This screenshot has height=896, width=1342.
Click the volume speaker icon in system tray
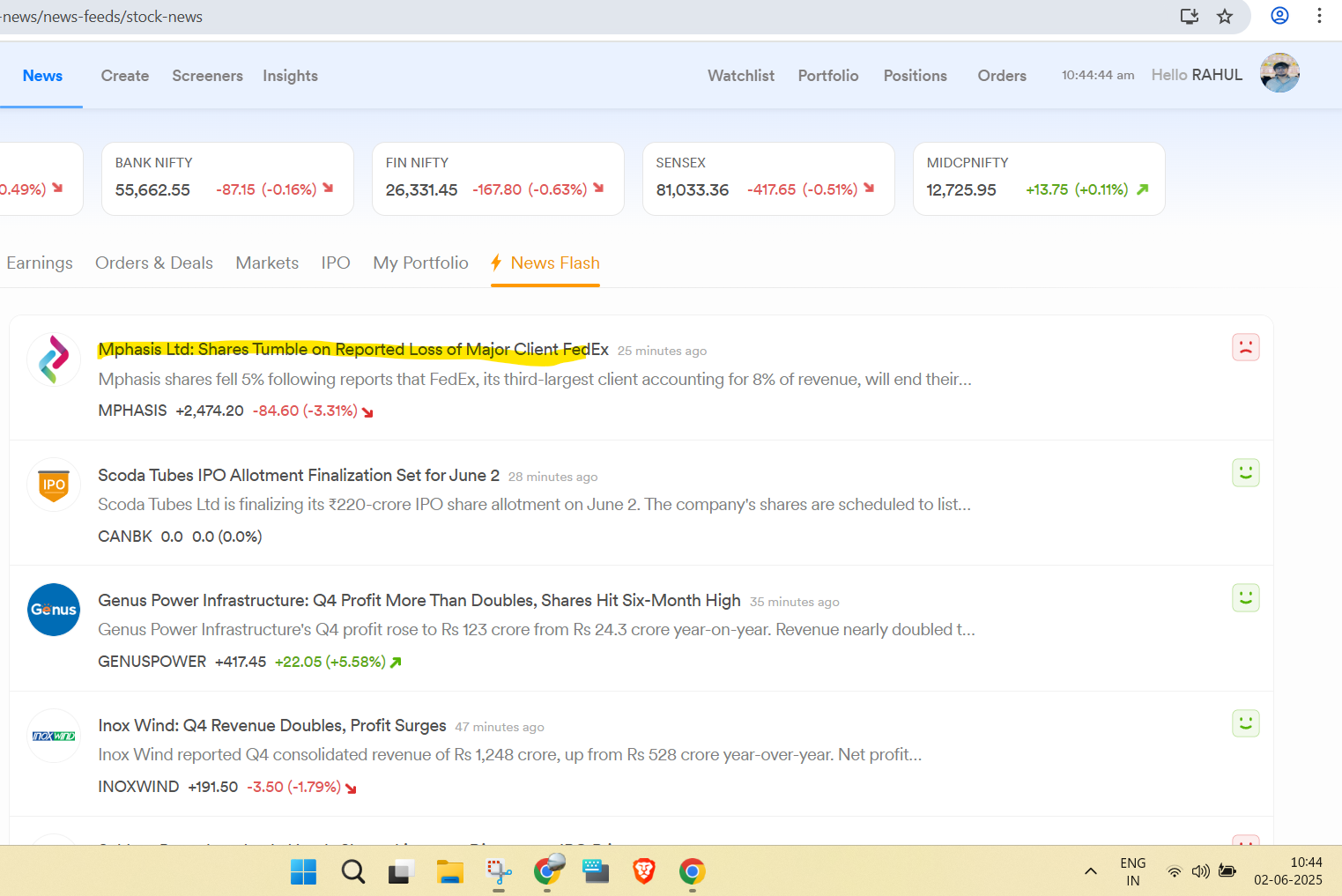click(1200, 871)
